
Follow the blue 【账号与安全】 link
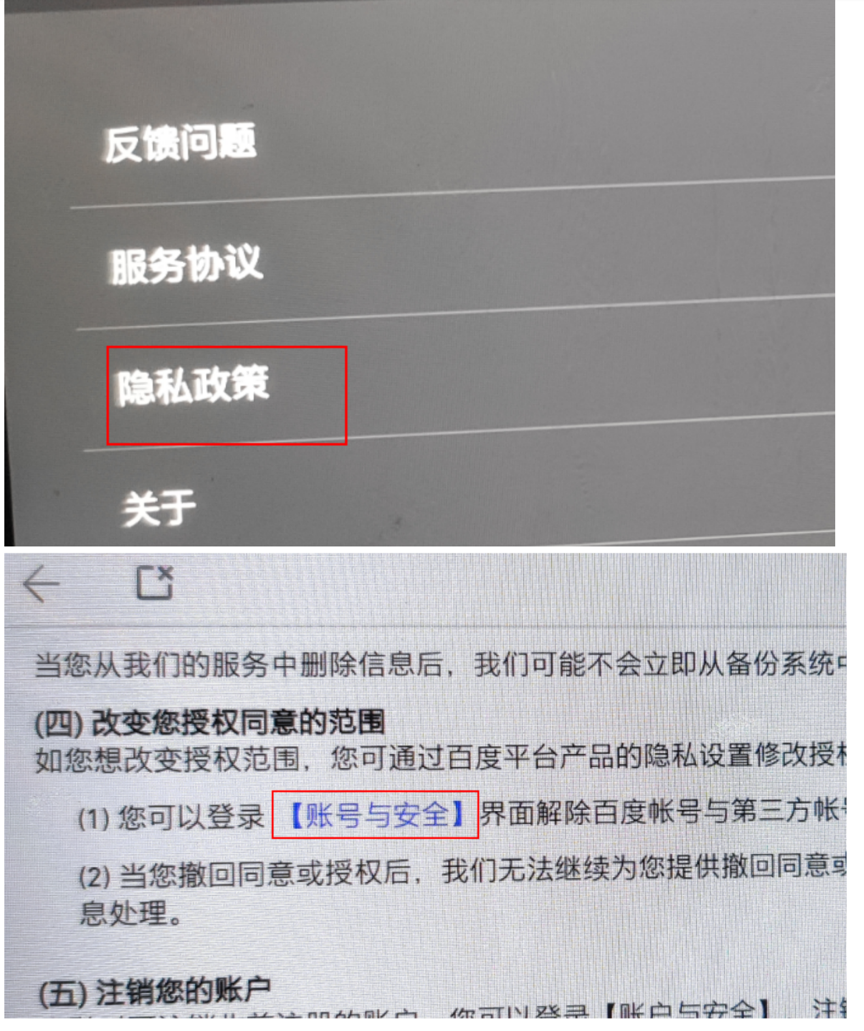click(377, 815)
